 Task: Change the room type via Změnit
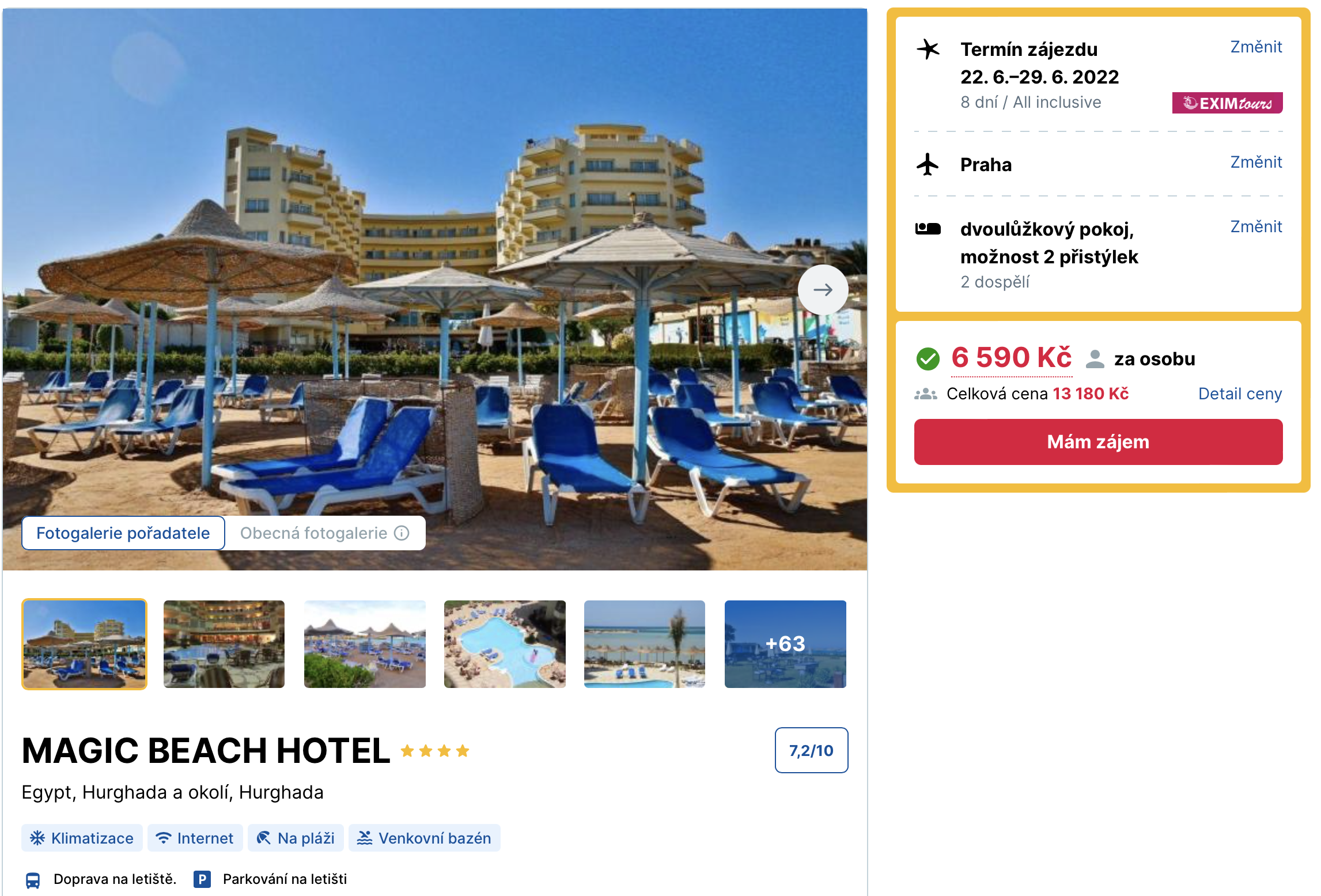1256,226
